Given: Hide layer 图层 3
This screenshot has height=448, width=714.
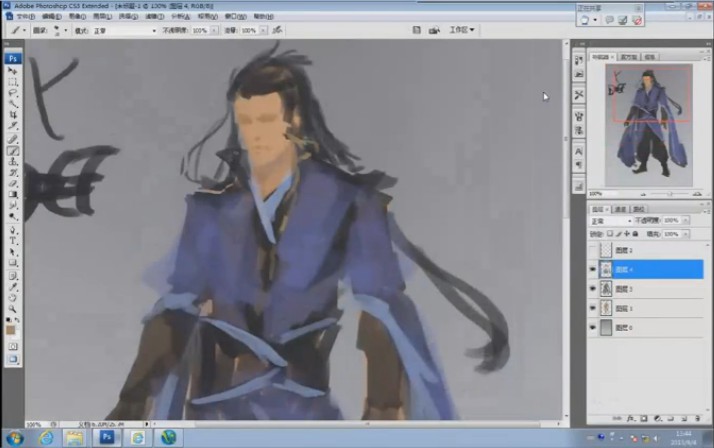Looking at the screenshot, I should [x=592, y=289].
